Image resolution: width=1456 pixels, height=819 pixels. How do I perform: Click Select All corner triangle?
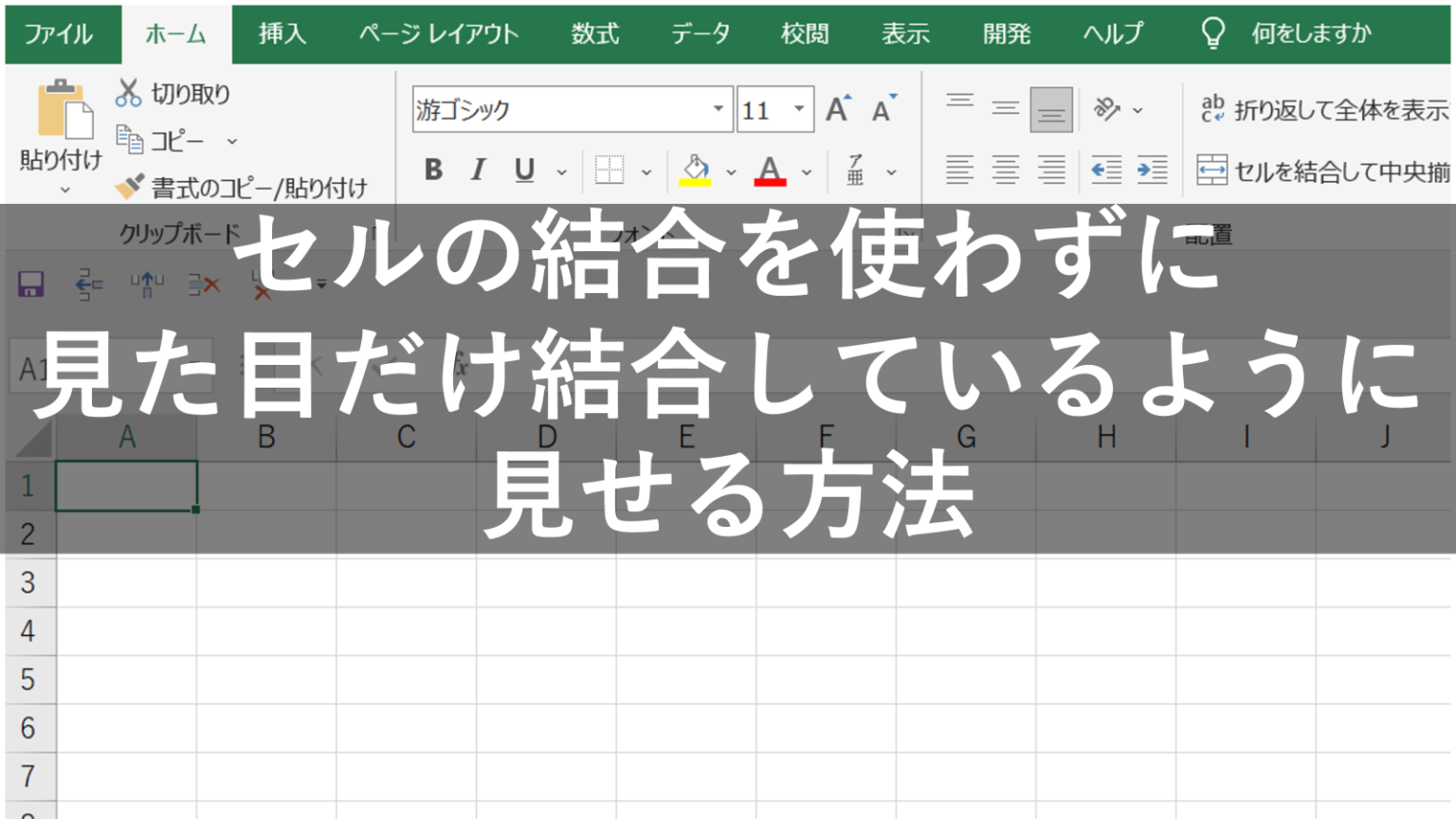point(32,439)
